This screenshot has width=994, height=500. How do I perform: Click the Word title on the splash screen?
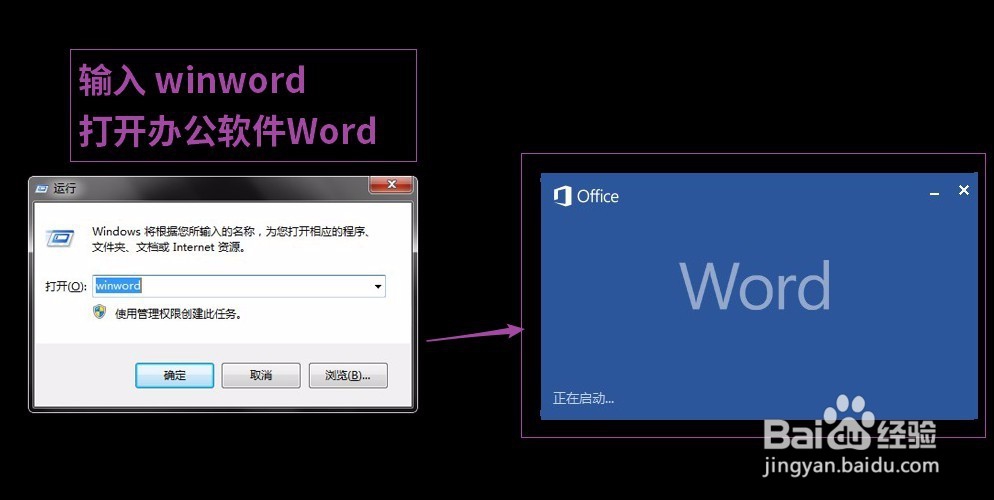pyautogui.click(x=755, y=285)
